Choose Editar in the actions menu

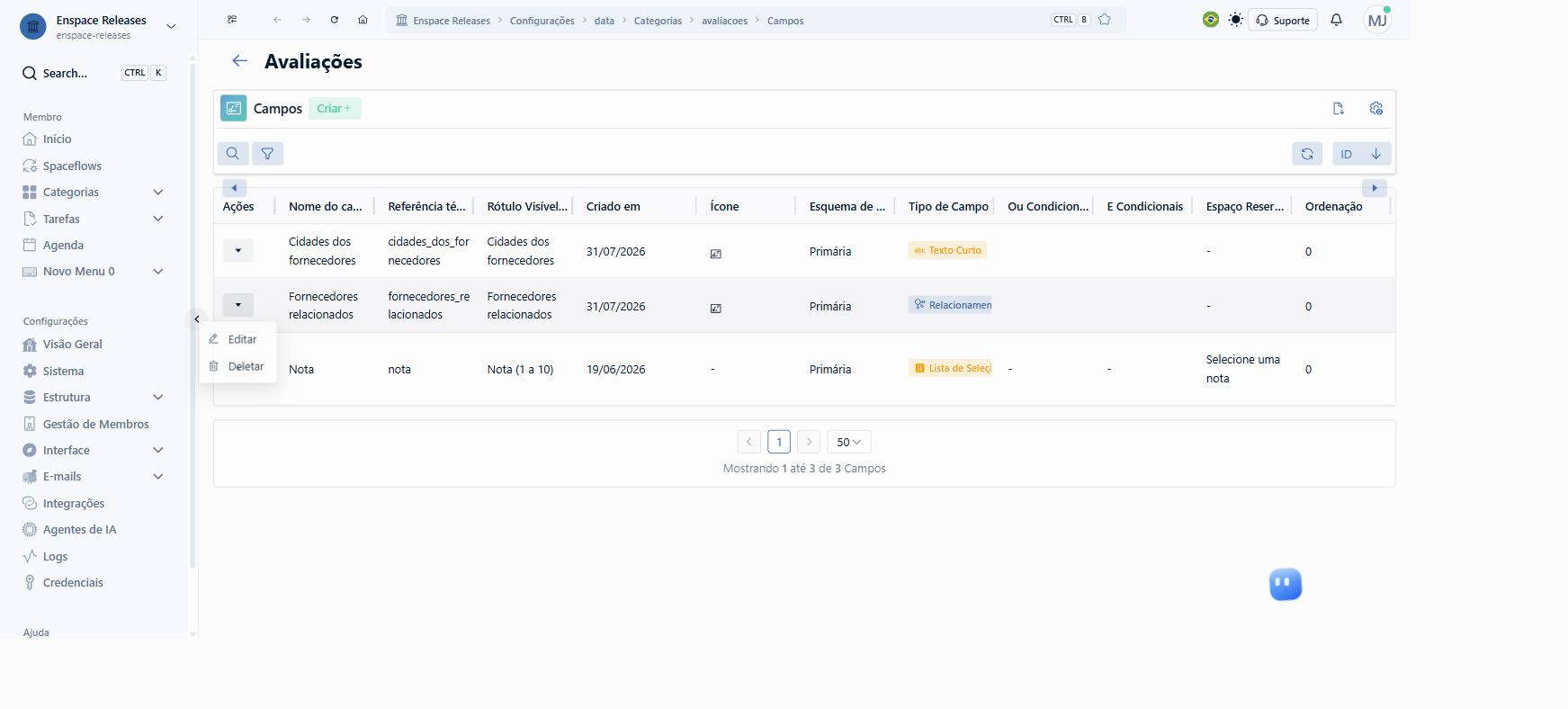point(237,339)
